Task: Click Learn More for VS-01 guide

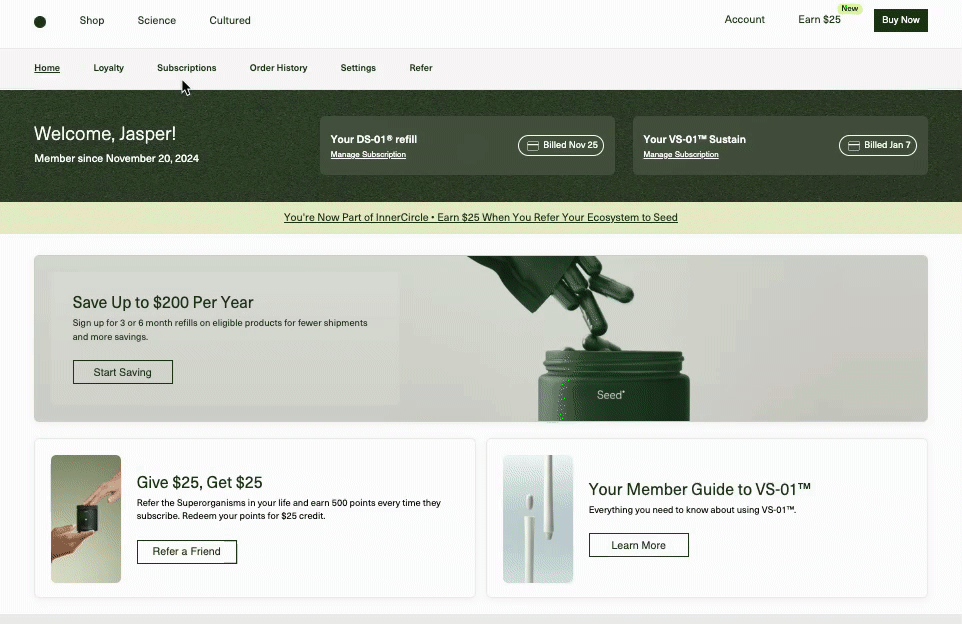Action: click(639, 545)
